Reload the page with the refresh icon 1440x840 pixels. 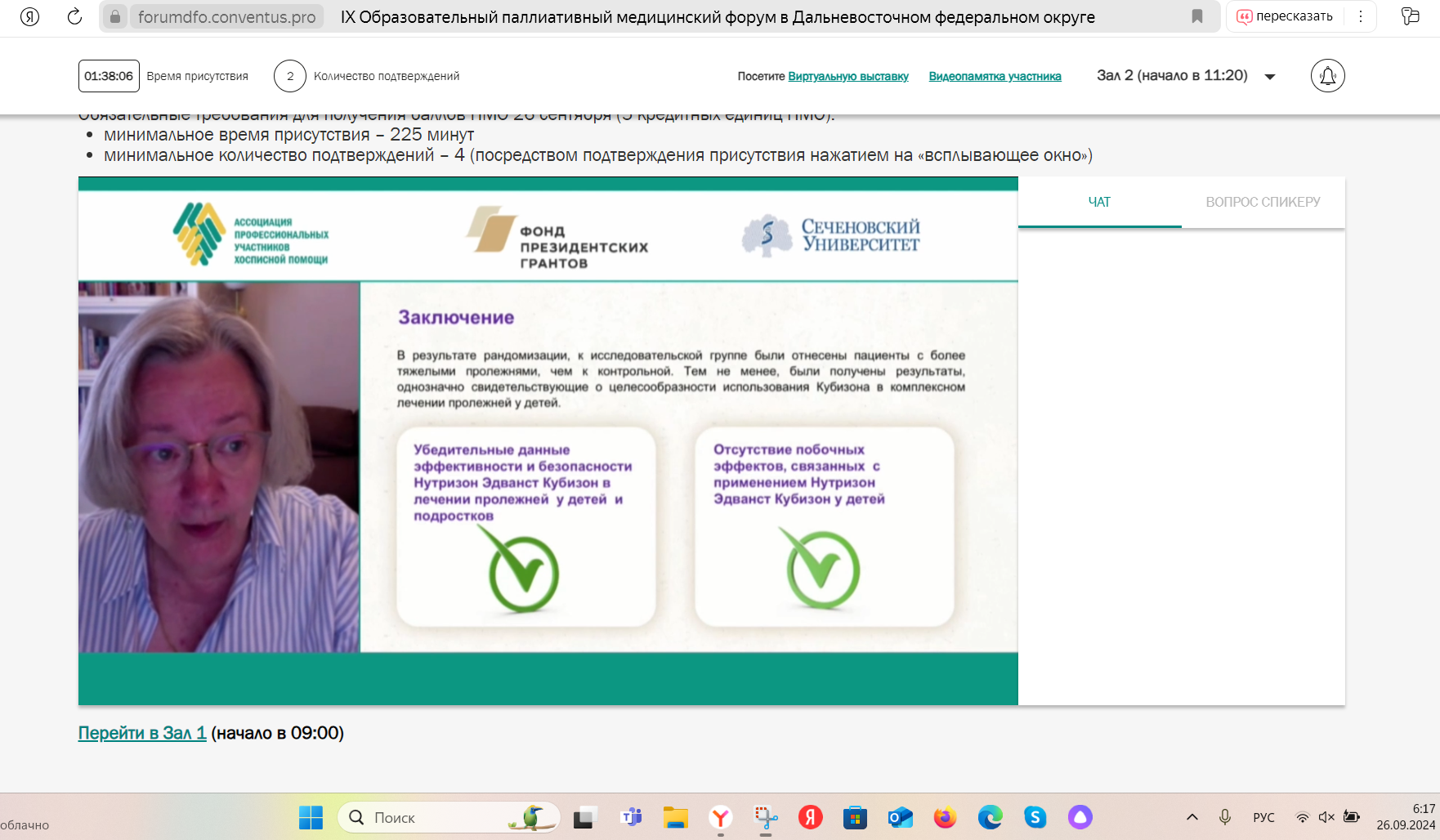click(x=74, y=16)
